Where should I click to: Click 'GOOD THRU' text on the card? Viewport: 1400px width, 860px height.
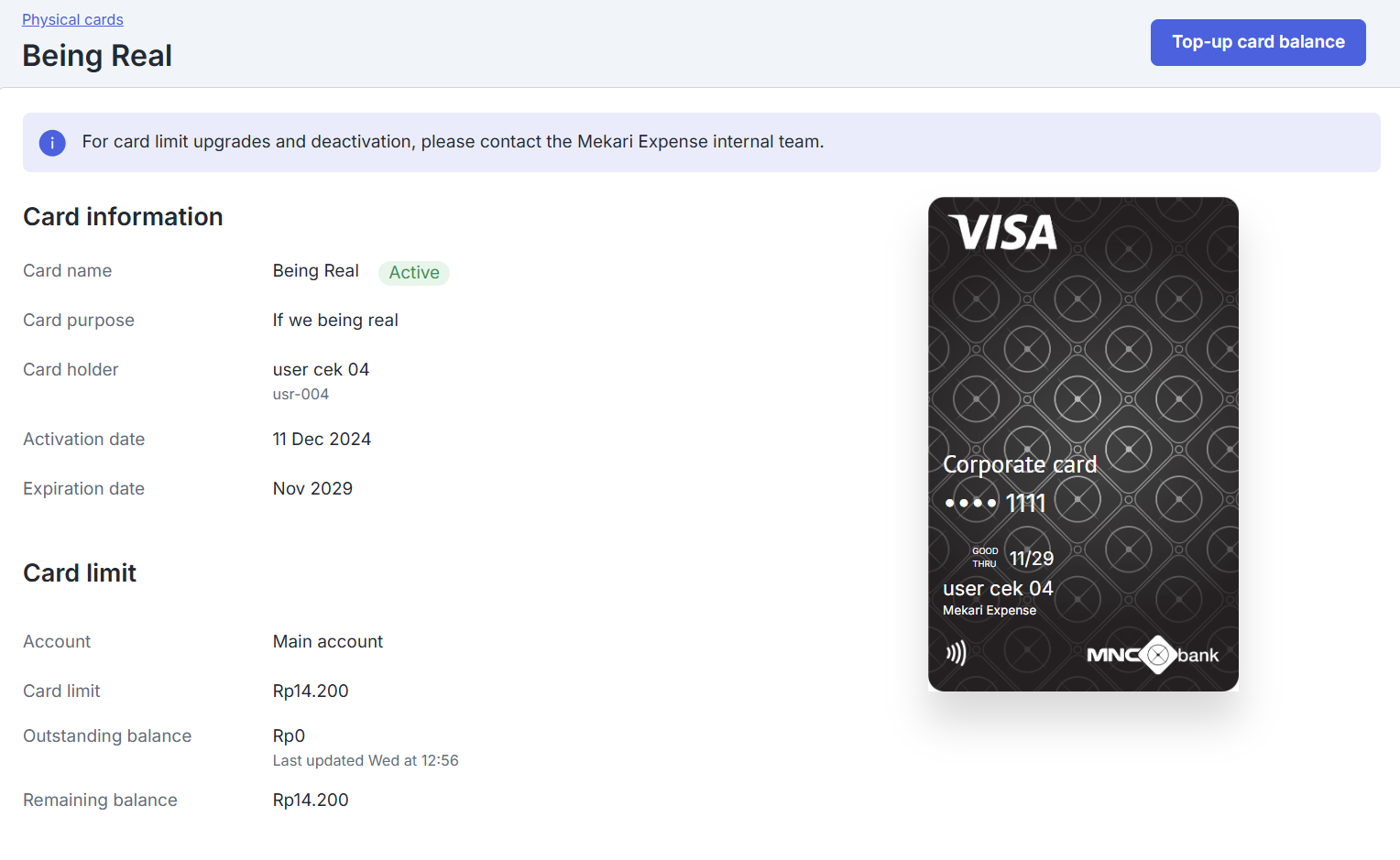click(985, 558)
